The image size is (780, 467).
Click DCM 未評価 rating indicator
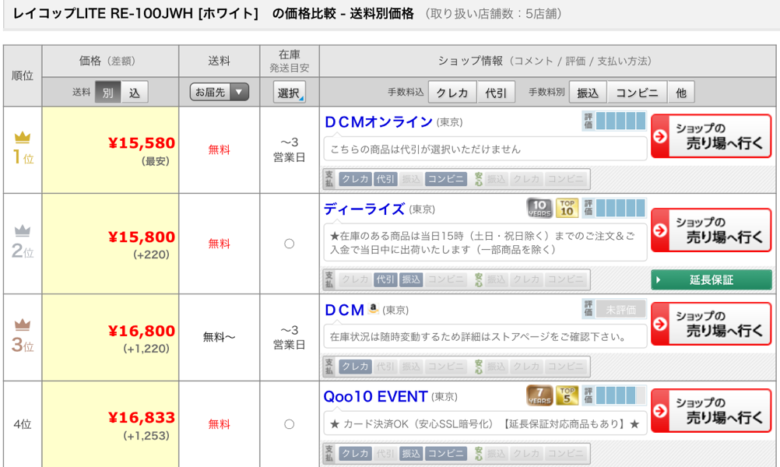[x=614, y=309]
